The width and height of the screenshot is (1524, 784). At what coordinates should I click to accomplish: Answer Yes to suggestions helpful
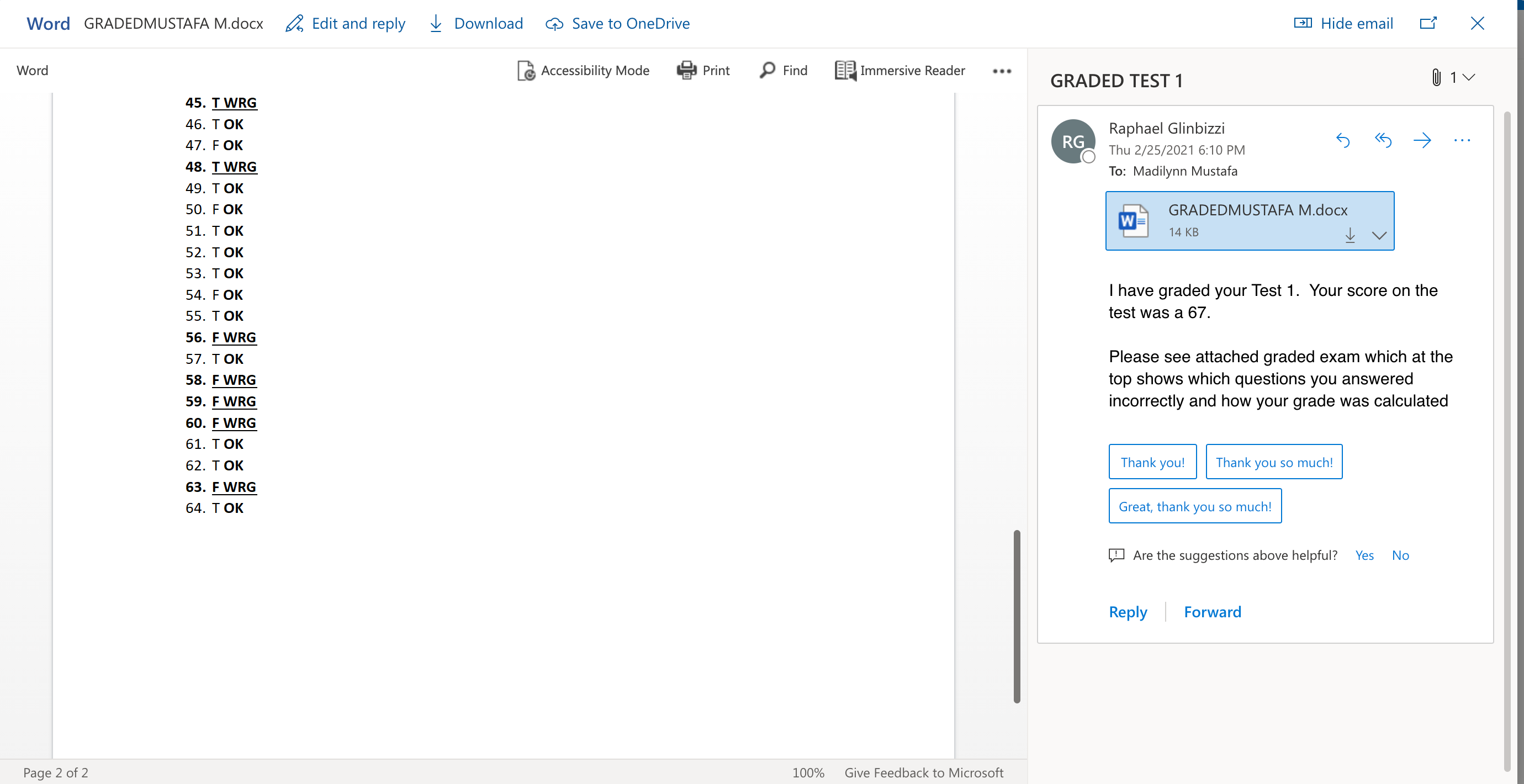click(x=1364, y=555)
